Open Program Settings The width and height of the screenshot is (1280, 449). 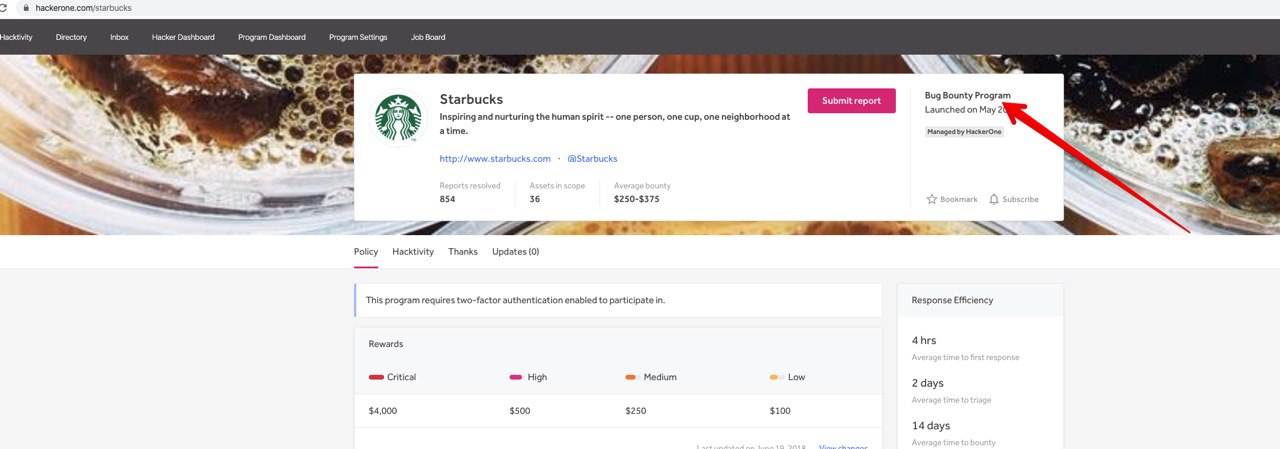[358, 37]
